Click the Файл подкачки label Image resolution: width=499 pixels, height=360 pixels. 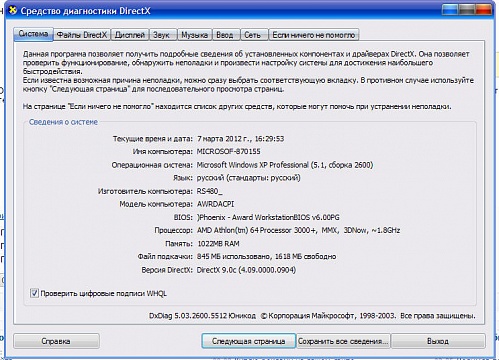(165, 257)
